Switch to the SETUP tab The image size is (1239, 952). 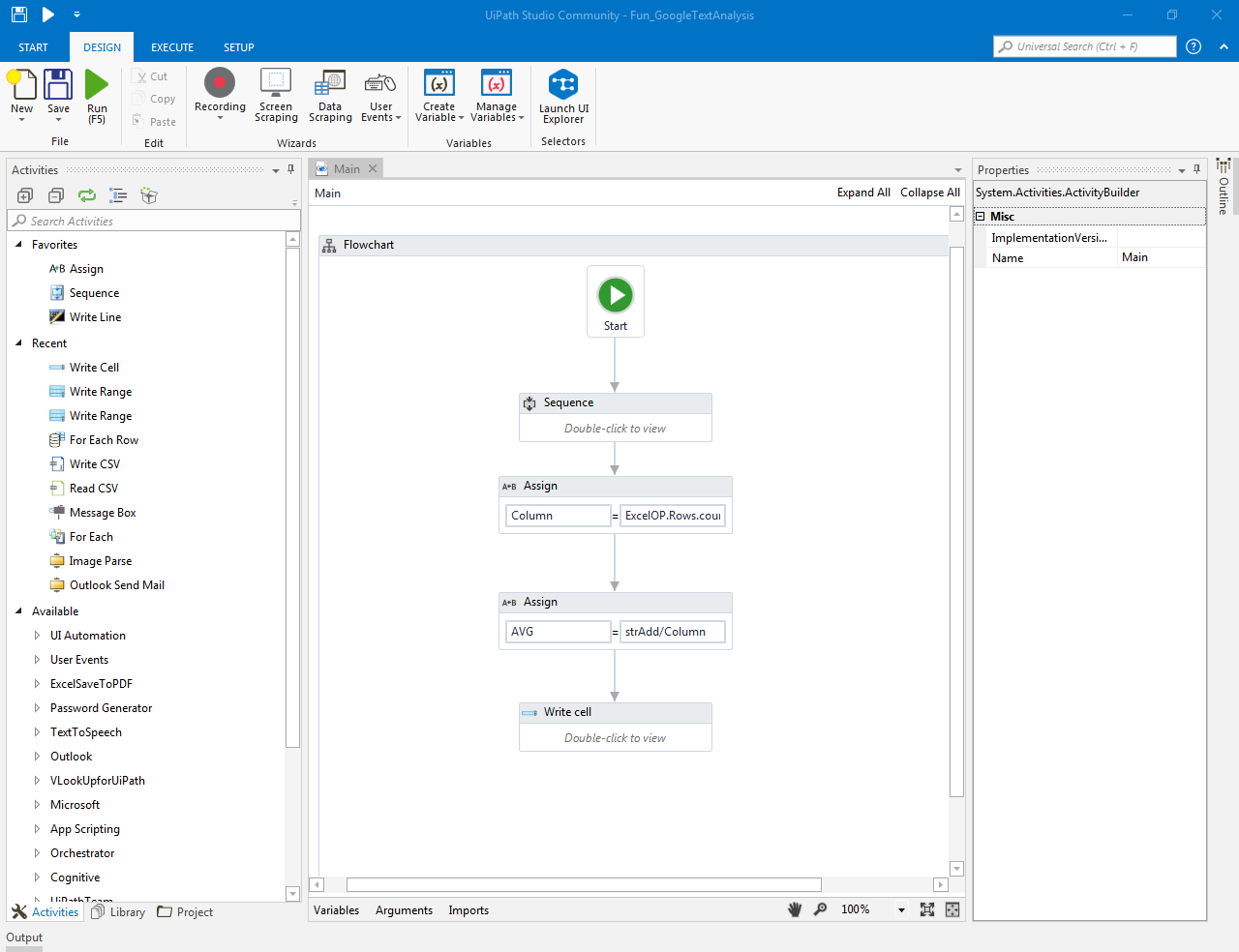coord(239,47)
